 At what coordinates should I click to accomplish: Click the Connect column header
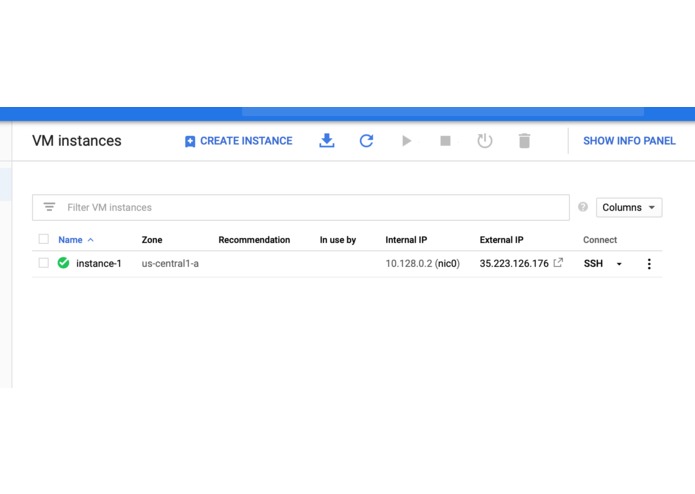[x=600, y=240]
